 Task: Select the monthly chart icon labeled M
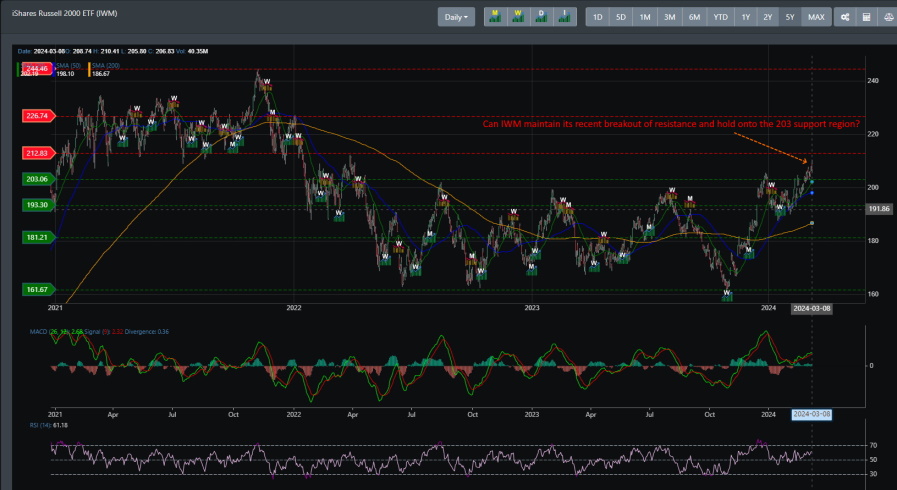click(495, 17)
